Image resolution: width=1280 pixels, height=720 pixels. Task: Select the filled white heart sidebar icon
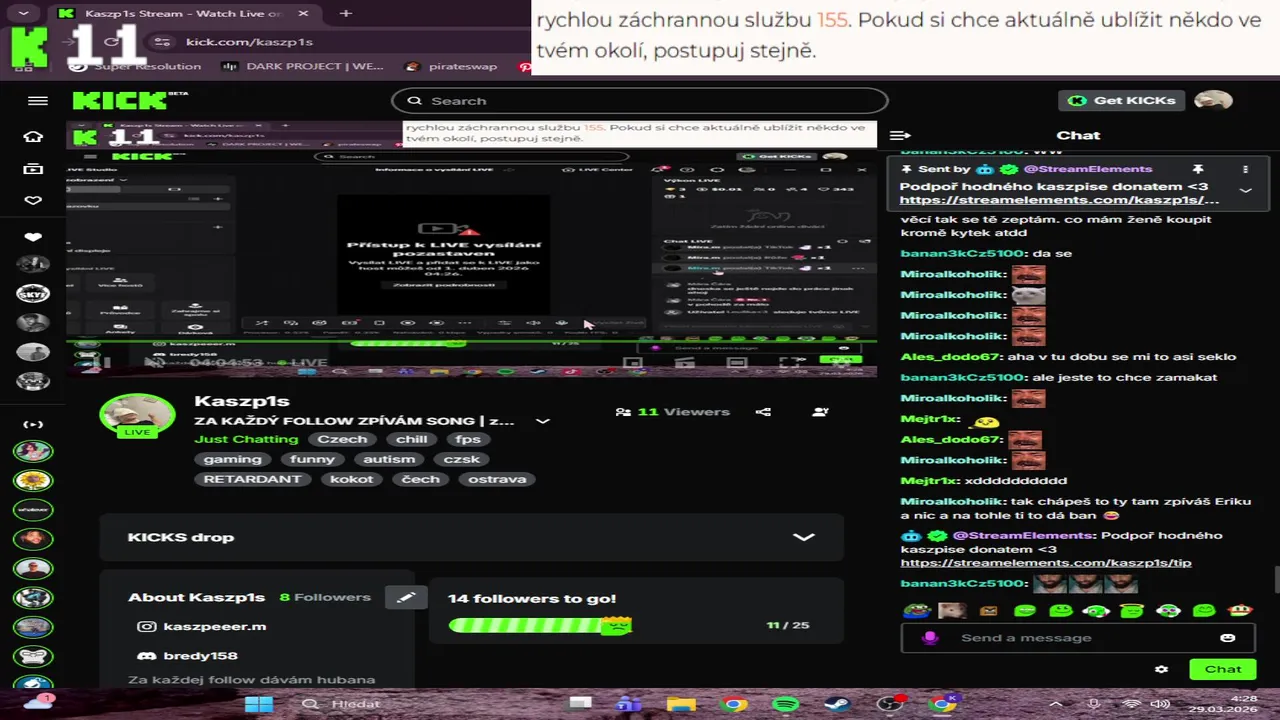(x=33, y=237)
